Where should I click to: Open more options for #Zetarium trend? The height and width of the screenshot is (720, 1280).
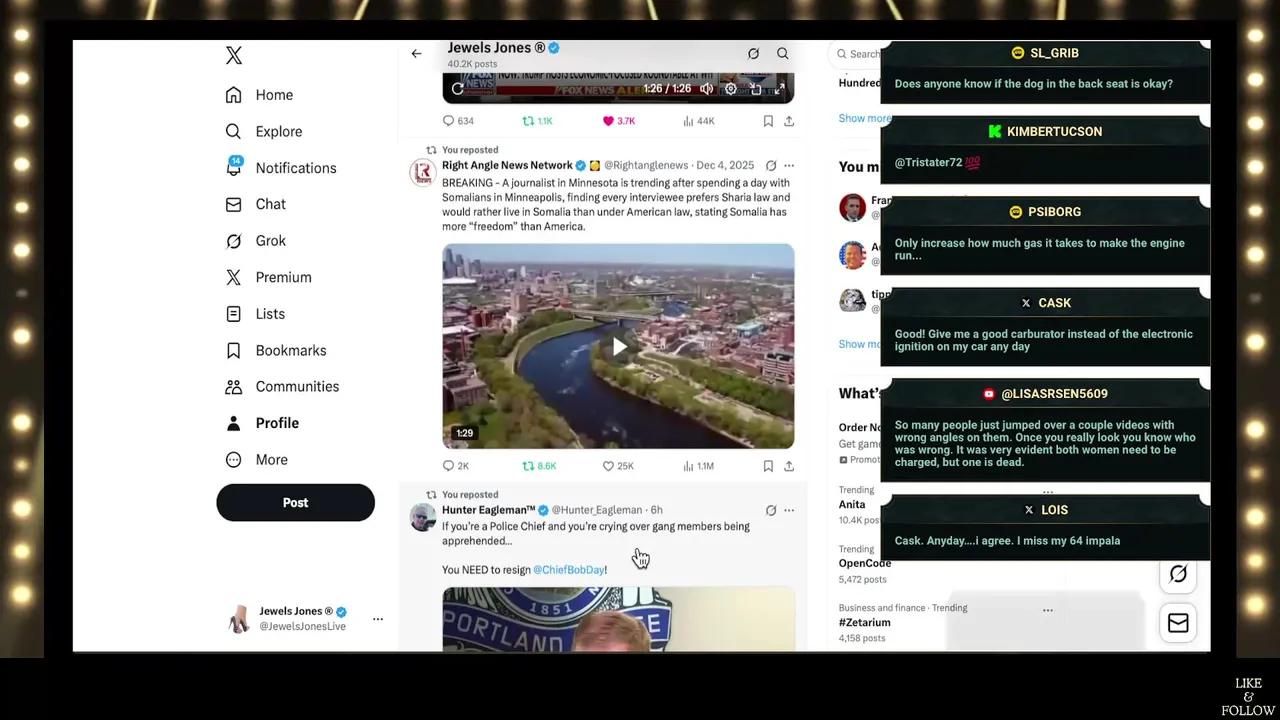pos(1047,609)
